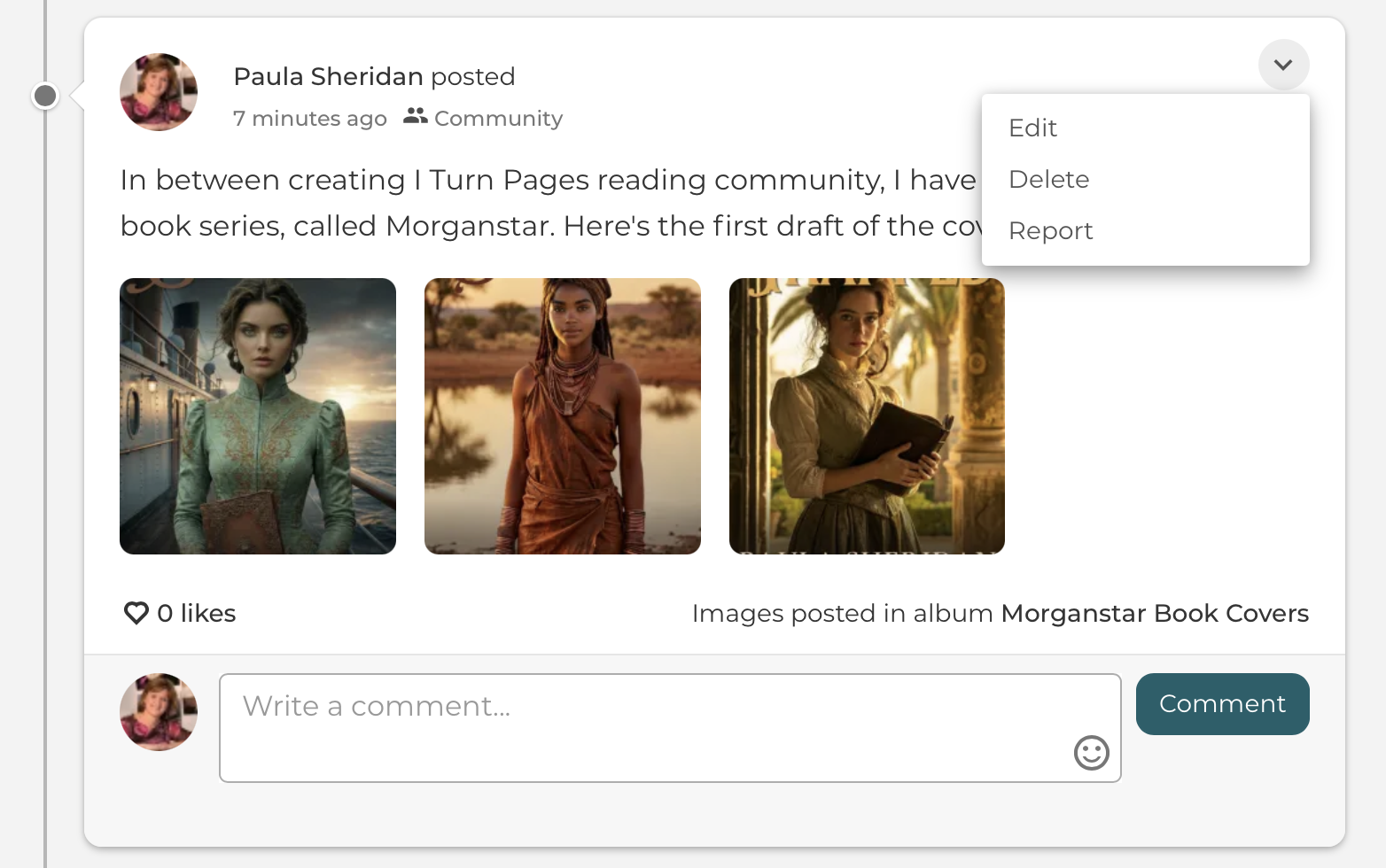Open the Morganstar Book Covers album link

(1155, 613)
